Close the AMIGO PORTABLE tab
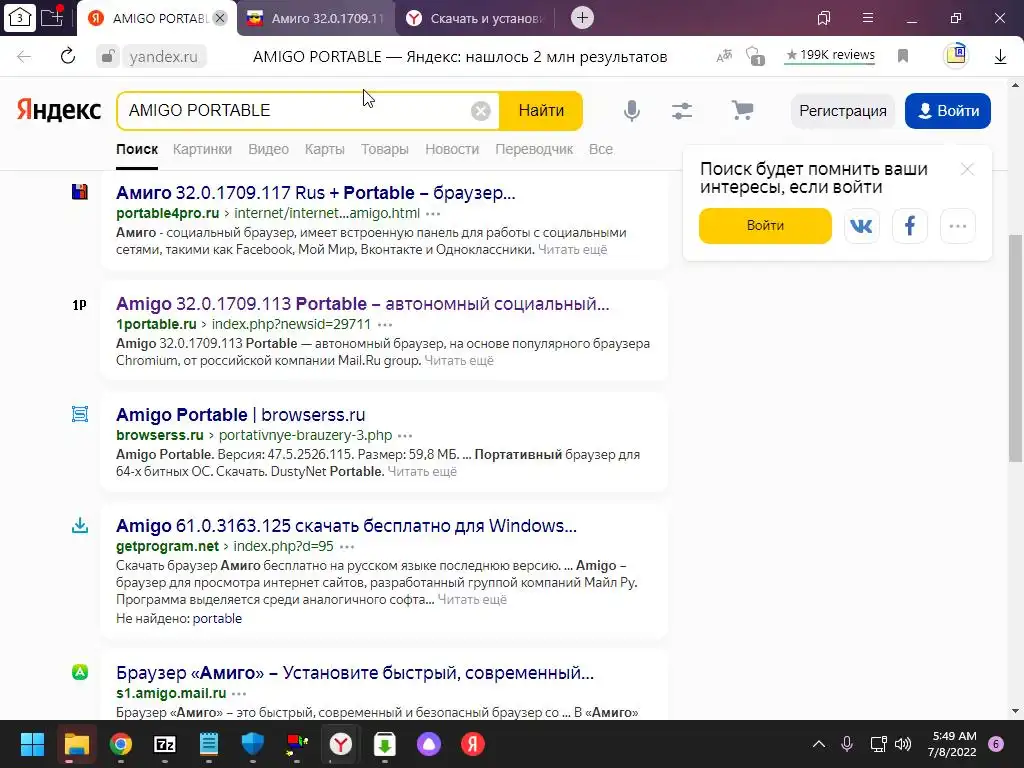 click(x=220, y=18)
